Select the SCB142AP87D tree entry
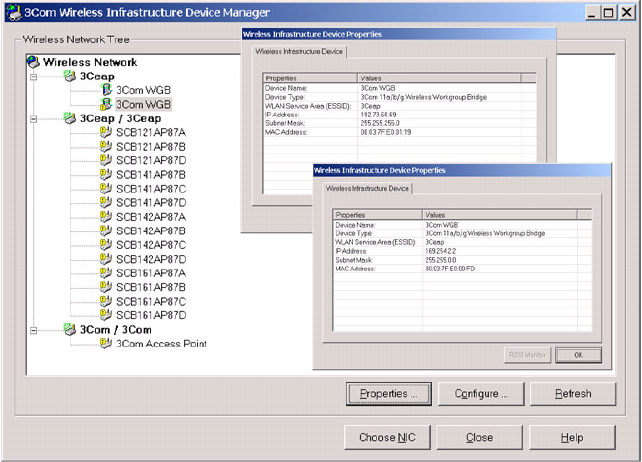This screenshot has width=642, height=462. pyautogui.click(x=150, y=259)
